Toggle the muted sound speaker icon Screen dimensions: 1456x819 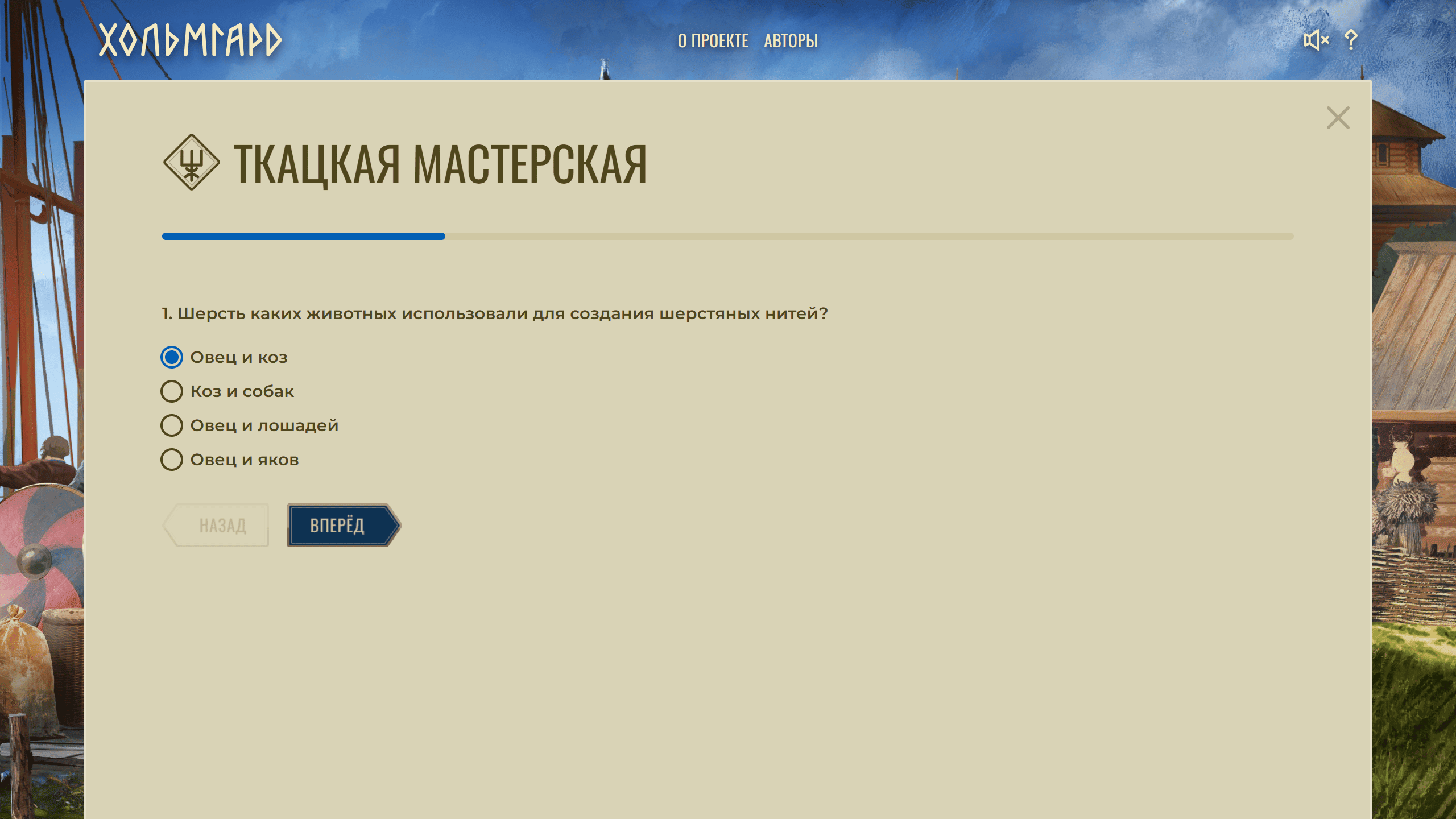[x=1316, y=40]
